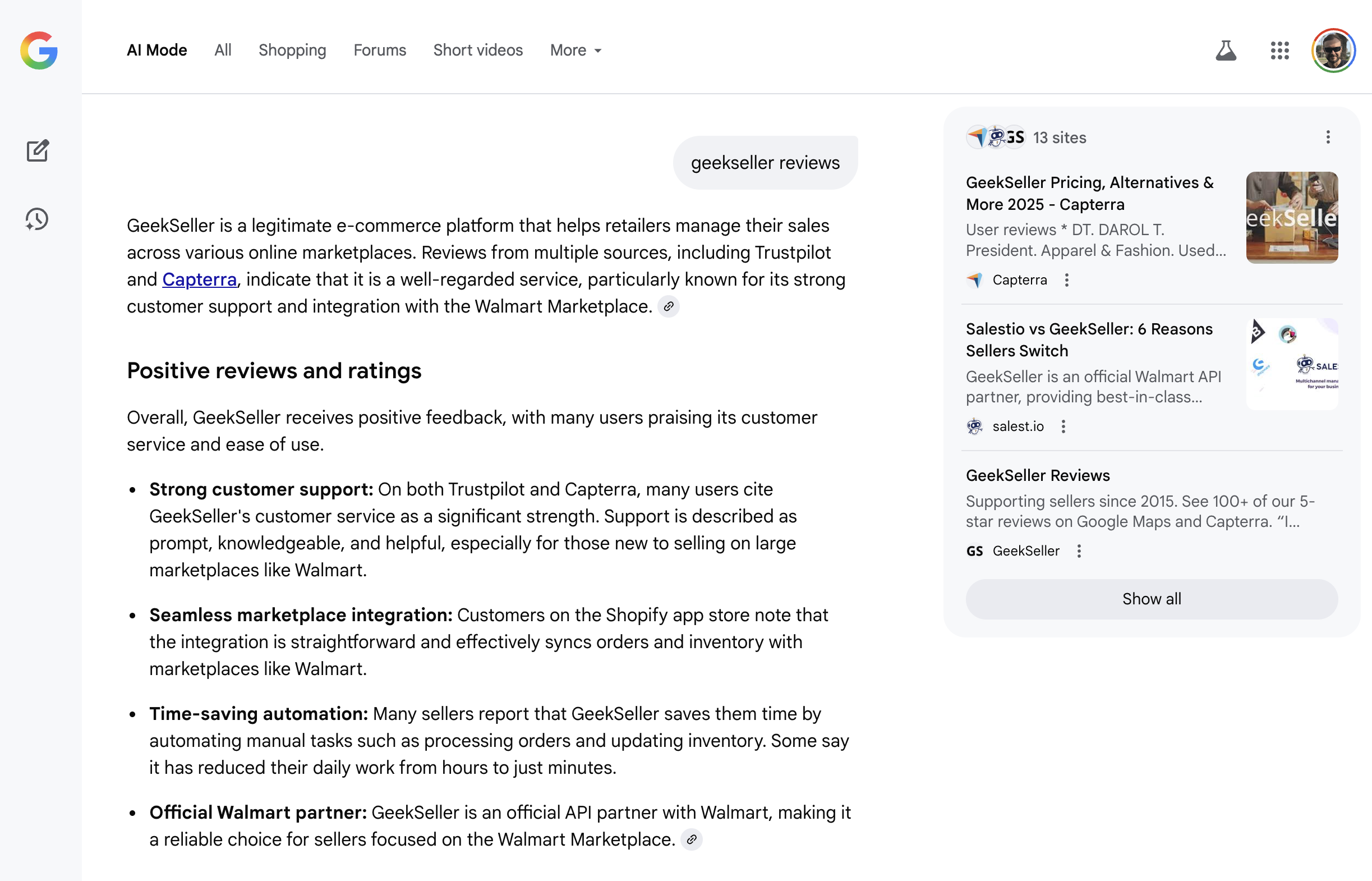The image size is (1372, 881).
Task: Open three-dot menu next to Capterra source
Action: (x=1066, y=280)
